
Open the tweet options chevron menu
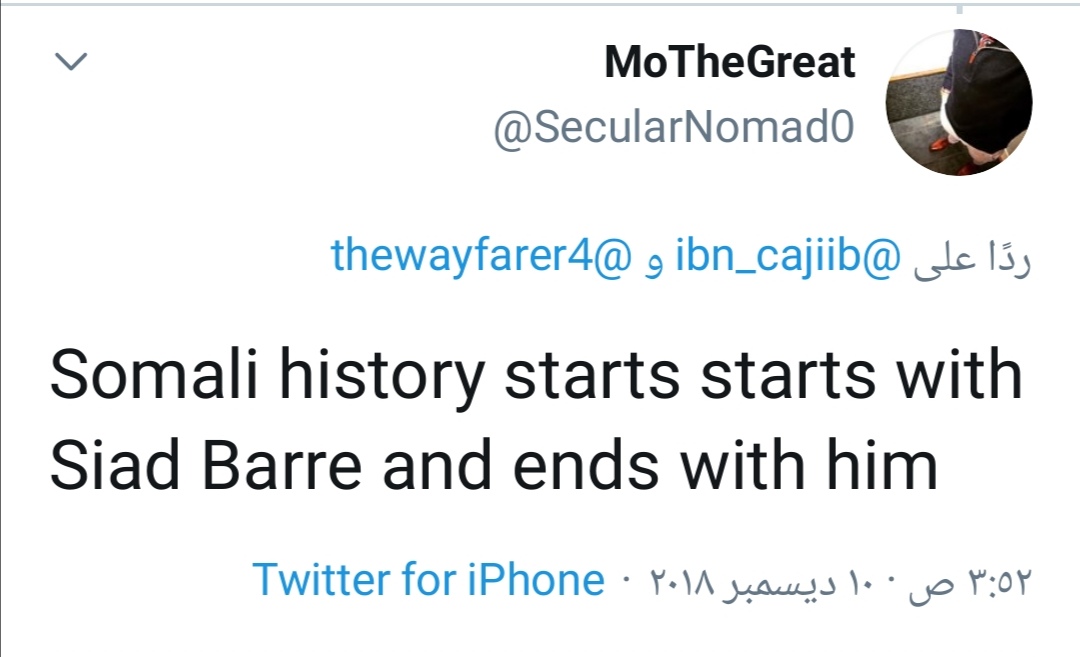coord(70,62)
